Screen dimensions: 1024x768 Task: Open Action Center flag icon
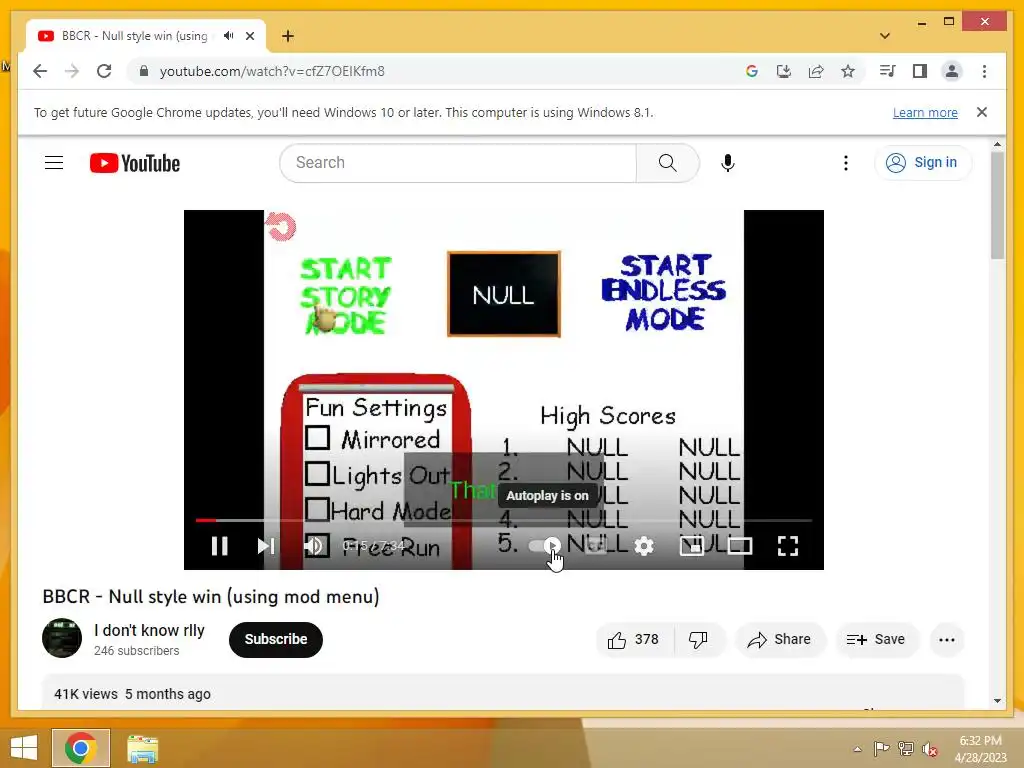[881, 749]
